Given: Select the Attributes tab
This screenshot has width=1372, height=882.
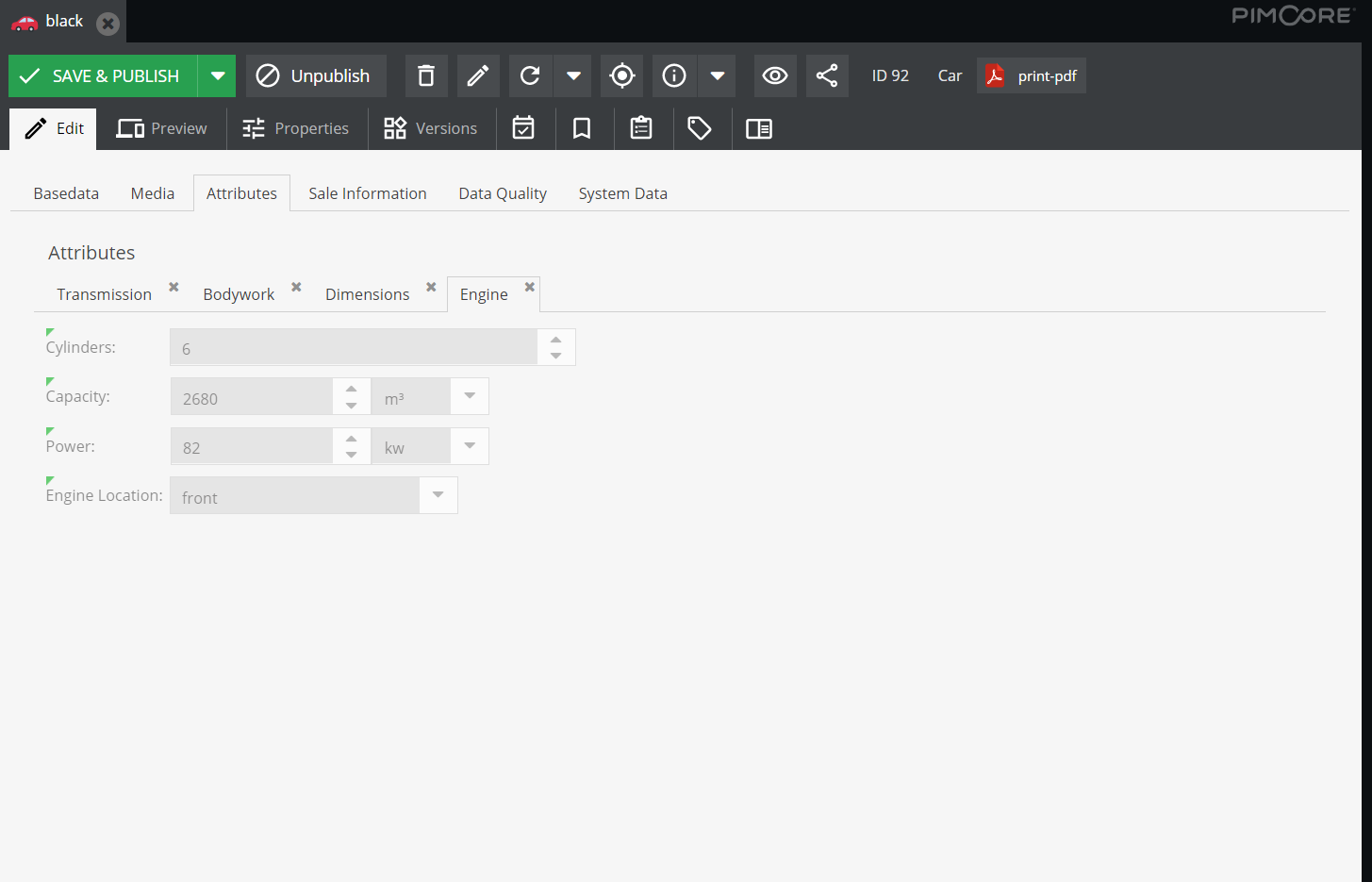Looking at the screenshot, I should coord(241,193).
